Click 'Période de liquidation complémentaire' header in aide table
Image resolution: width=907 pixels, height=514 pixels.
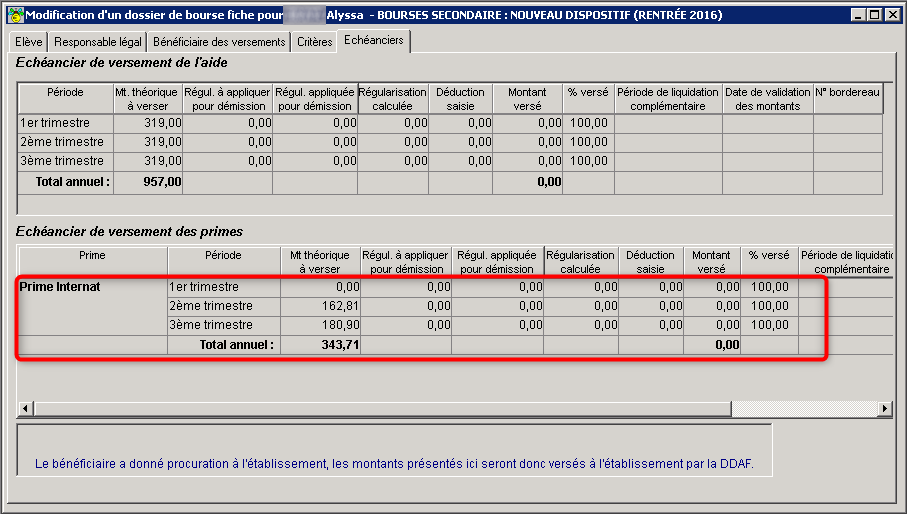[x=668, y=99]
